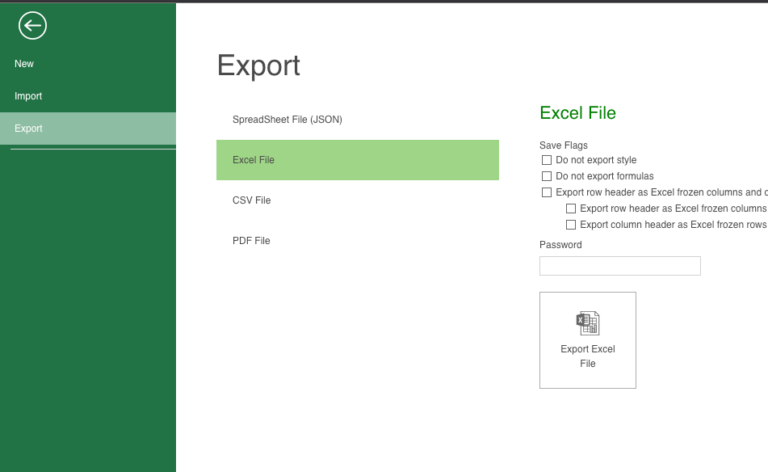Click the Excel spreadsheet icon in export button
This screenshot has height=472, width=768.
click(587, 322)
